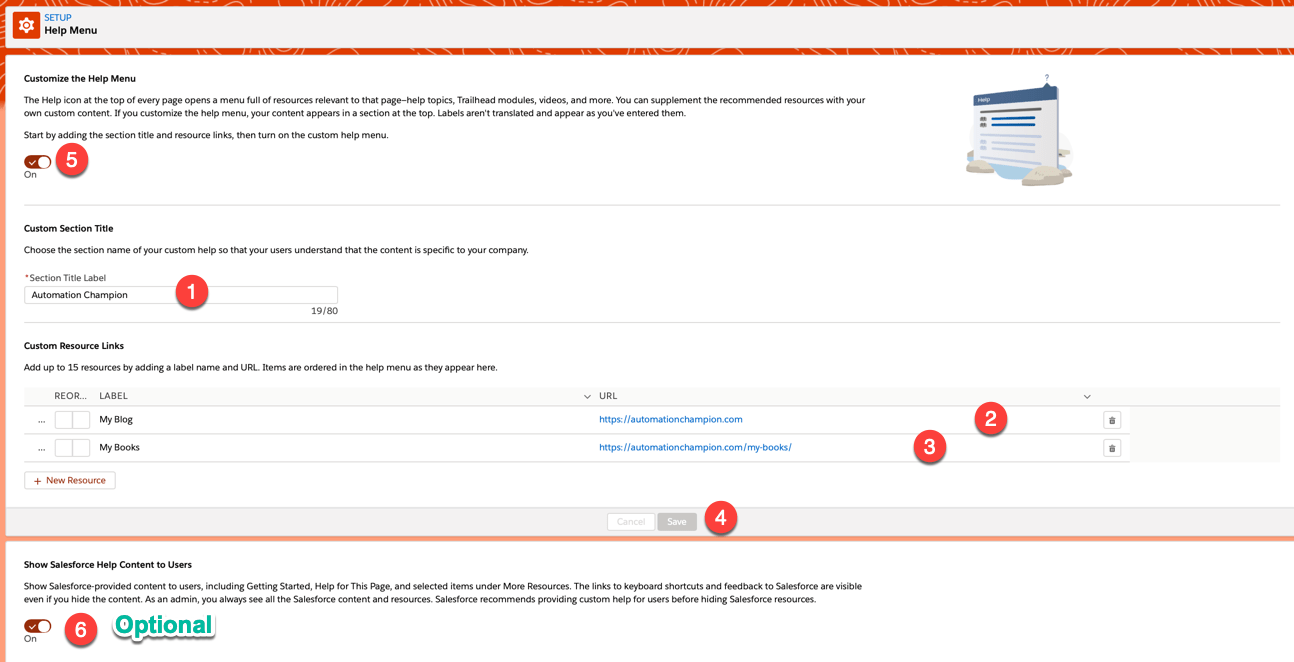
Task: Open the LABEL column dropdown arrow
Action: tap(587, 396)
